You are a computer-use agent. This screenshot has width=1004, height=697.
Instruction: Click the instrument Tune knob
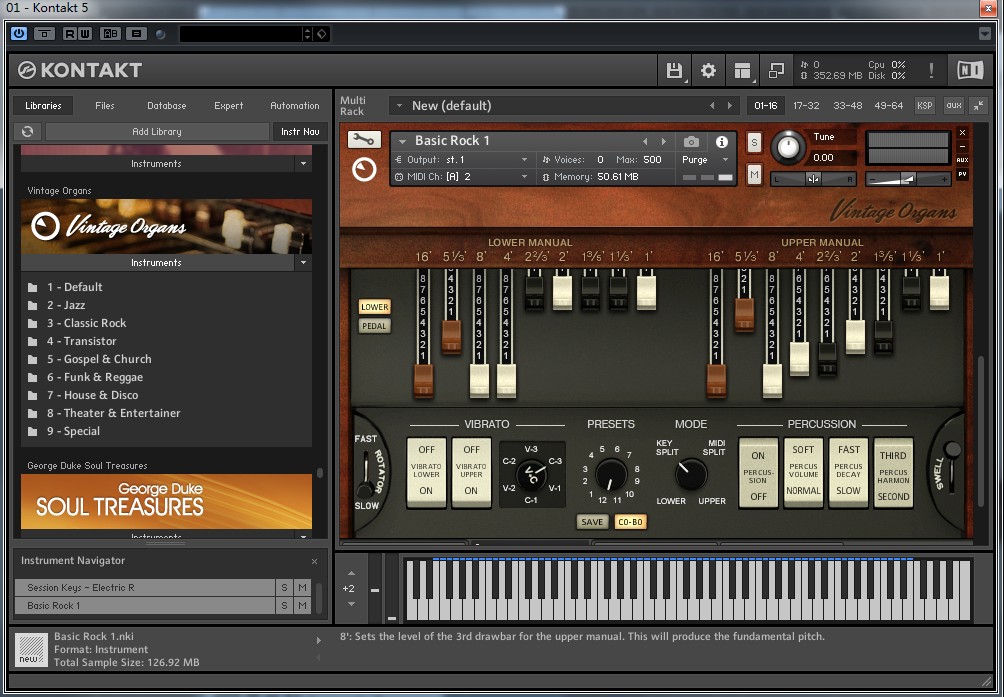tap(788, 147)
